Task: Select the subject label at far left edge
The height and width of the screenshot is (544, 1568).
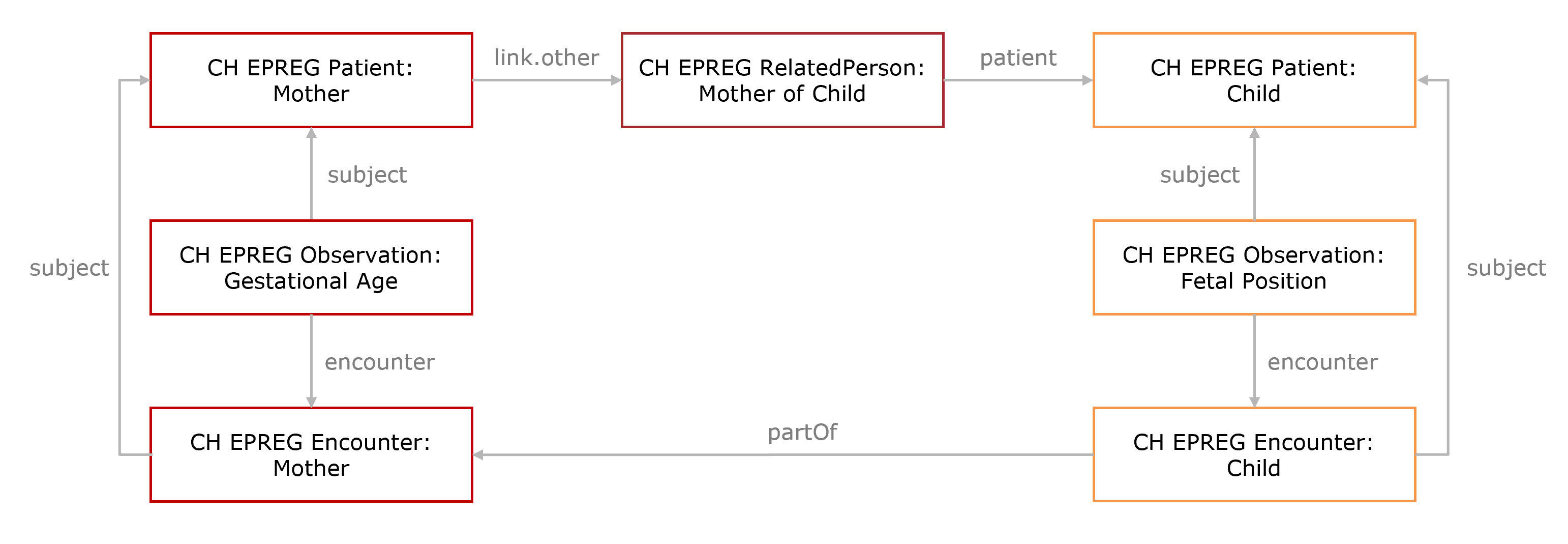Action: tap(69, 268)
